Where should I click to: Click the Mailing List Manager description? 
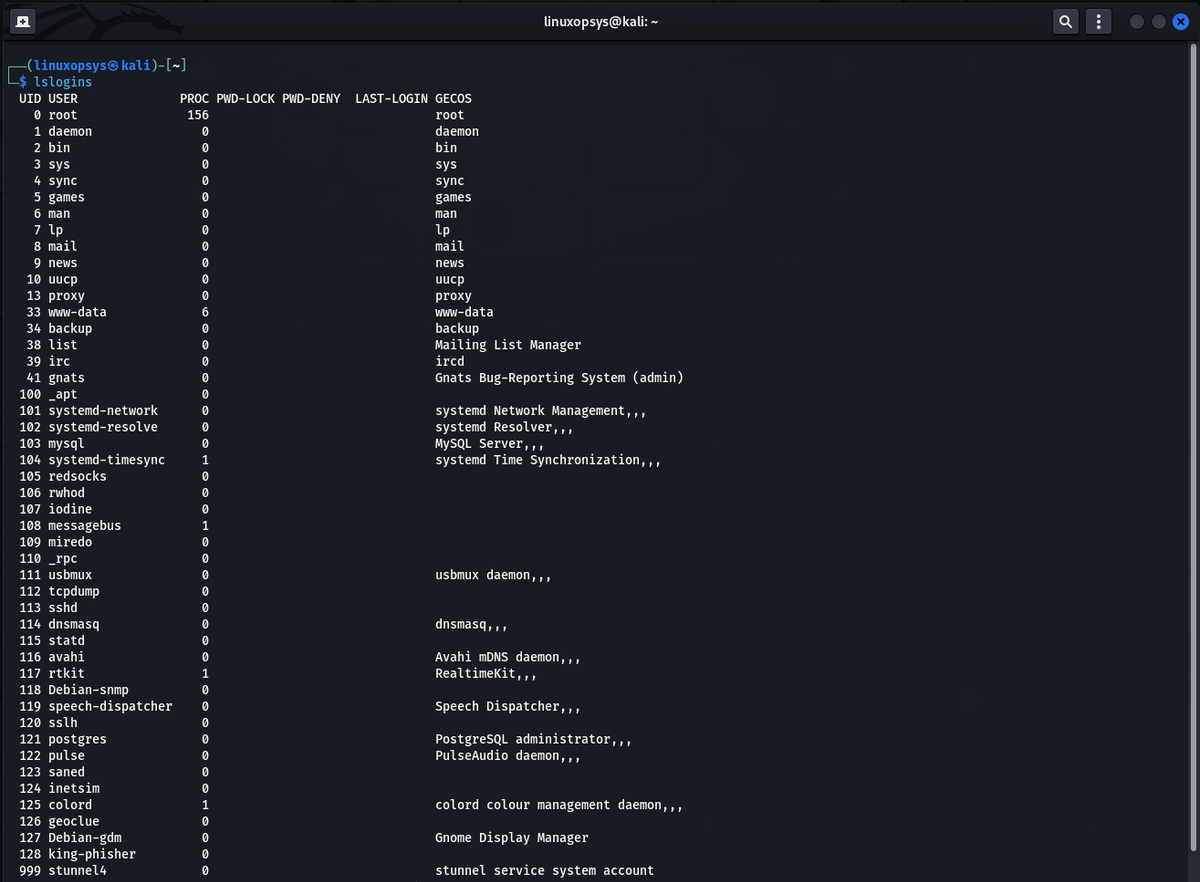pos(507,345)
